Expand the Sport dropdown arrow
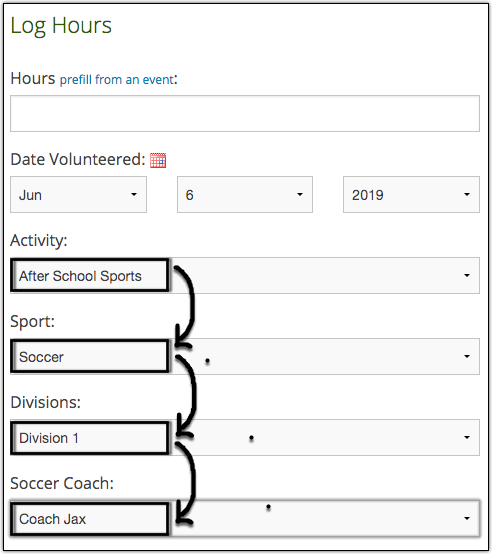This screenshot has width=492, height=554. [x=467, y=356]
